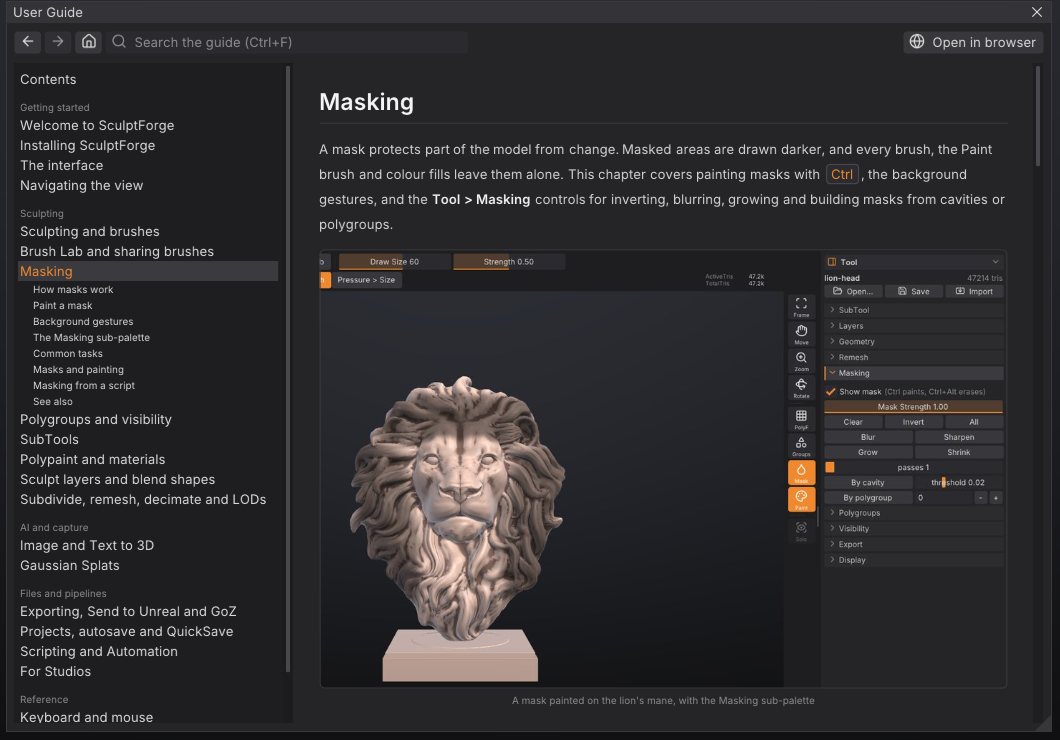Click the SubTool expander in the screenshot
The height and width of the screenshot is (740, 1060).
pyautogui.click(x=913, y=310)
